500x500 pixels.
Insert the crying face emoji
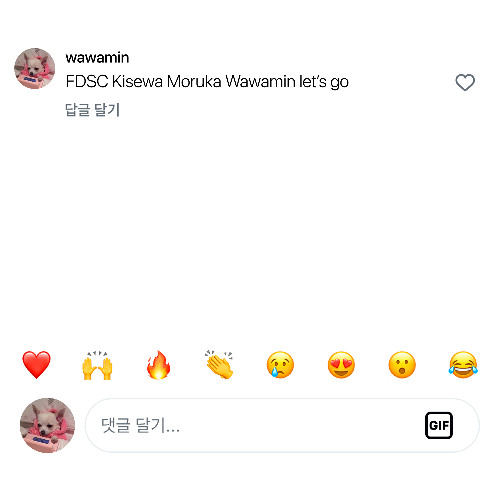(x=280, y=365)
